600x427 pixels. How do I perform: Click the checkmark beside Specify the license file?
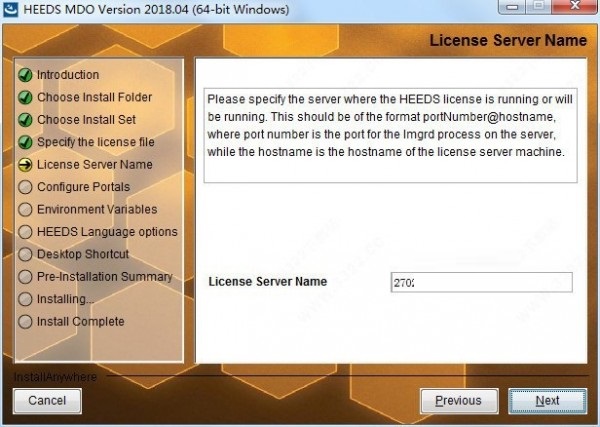pos(25,142)
